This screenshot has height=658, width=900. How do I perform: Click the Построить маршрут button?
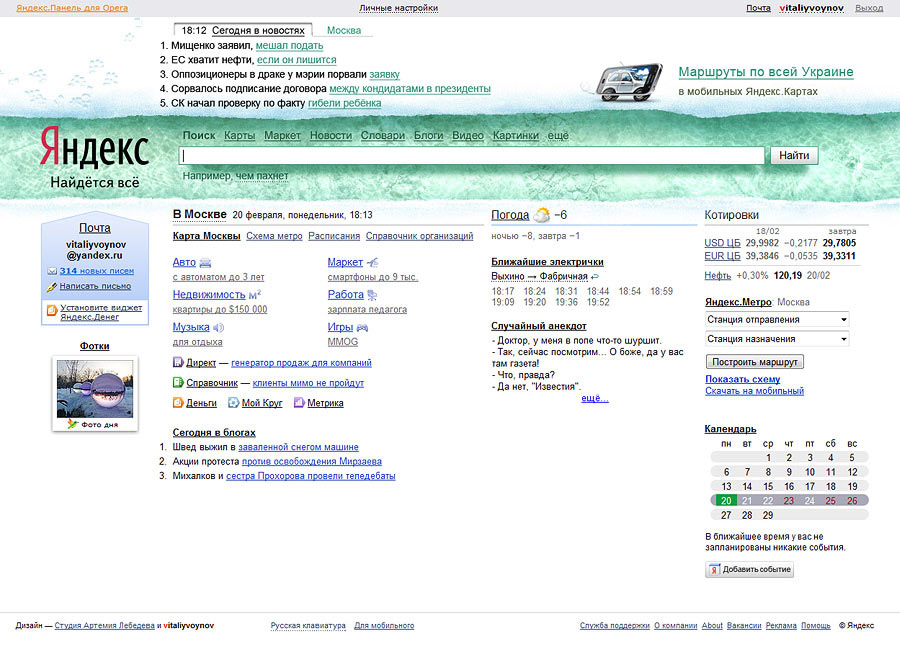click(753, 361)
